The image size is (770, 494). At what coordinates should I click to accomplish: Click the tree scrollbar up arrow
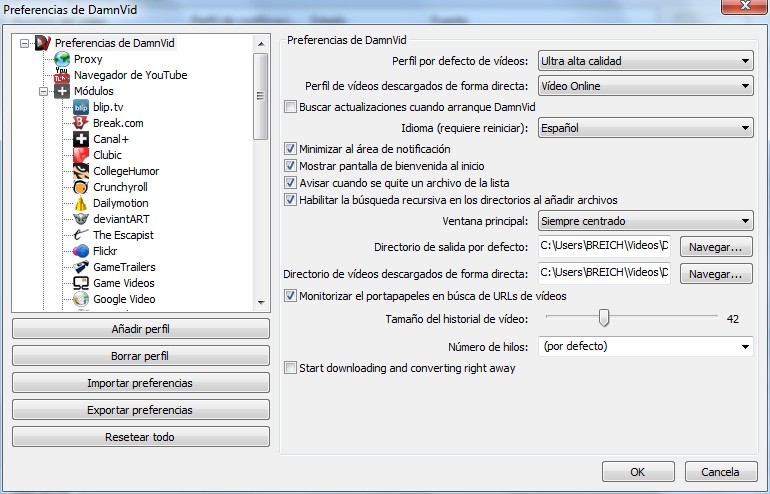261,44
